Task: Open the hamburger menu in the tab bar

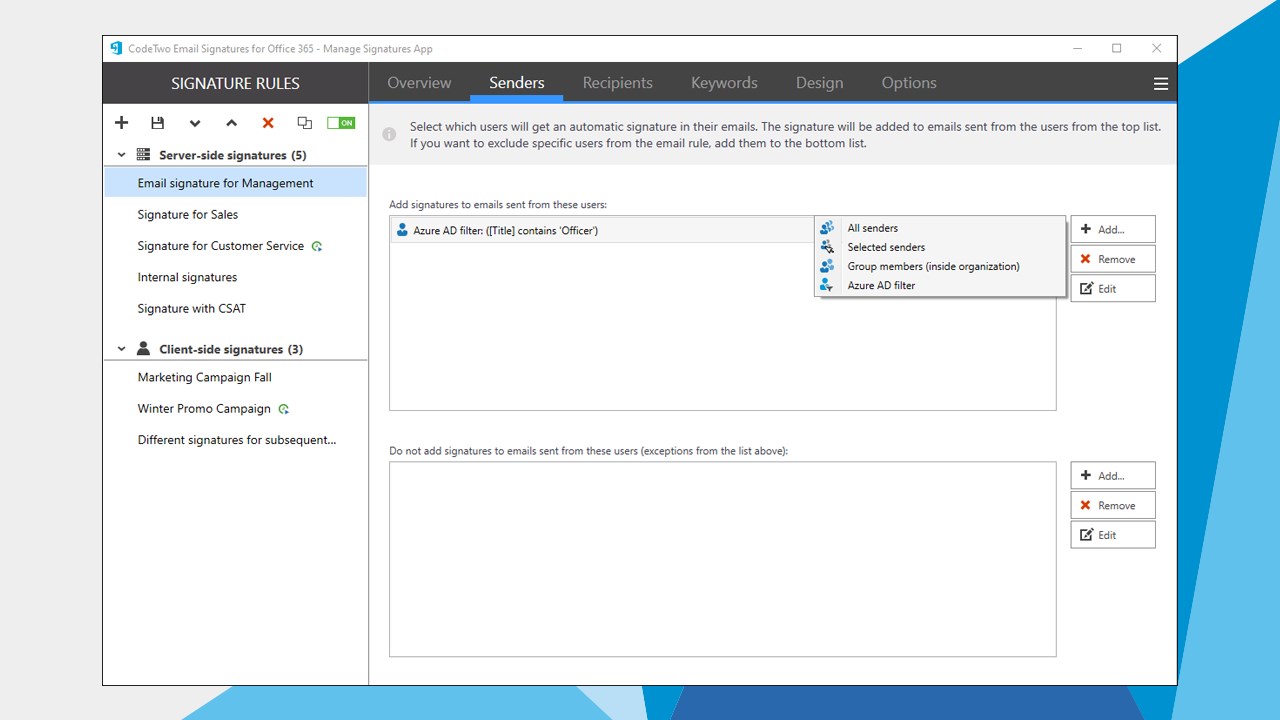Action: point(1161,84)
